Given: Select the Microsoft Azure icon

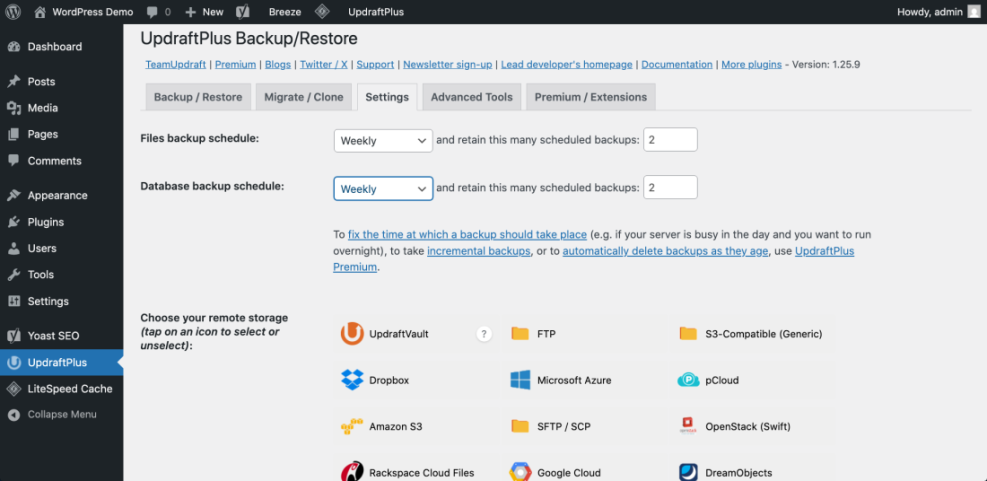Looking at the screenshot, I should 521,380.
